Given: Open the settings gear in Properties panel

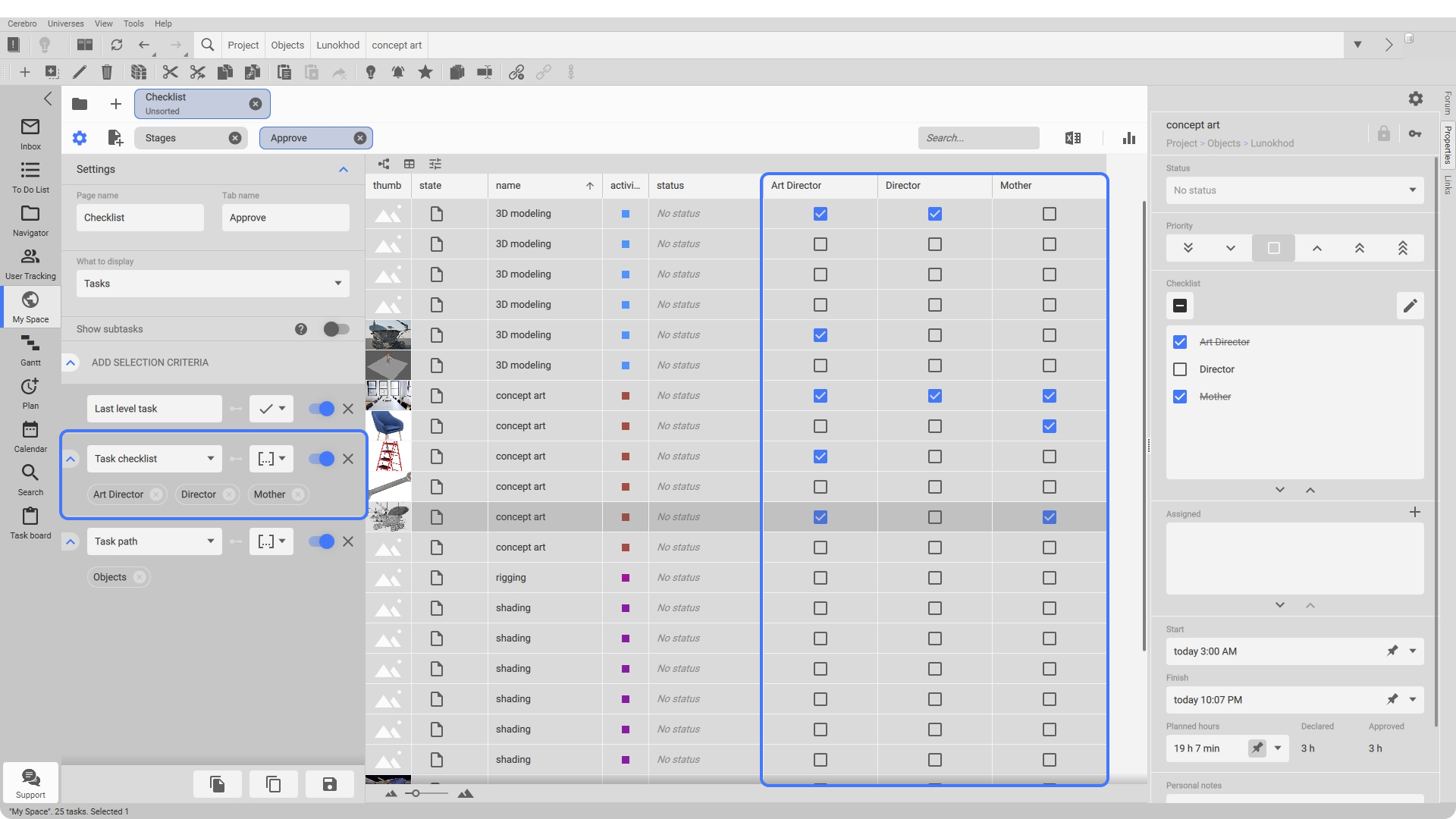Looking at the screenshot, I should click(1416, 99).
